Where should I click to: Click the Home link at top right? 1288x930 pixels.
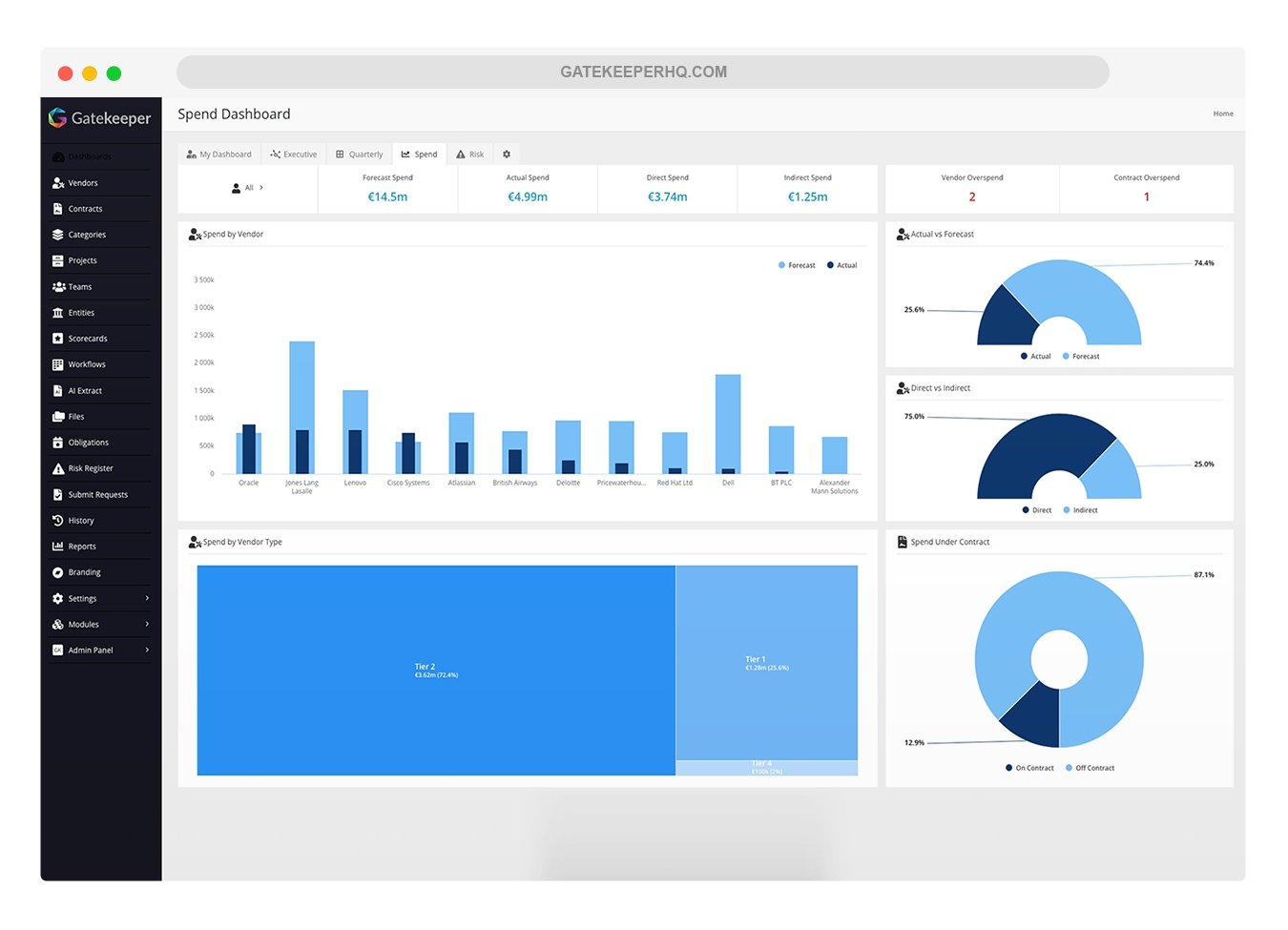point(1222,114)
